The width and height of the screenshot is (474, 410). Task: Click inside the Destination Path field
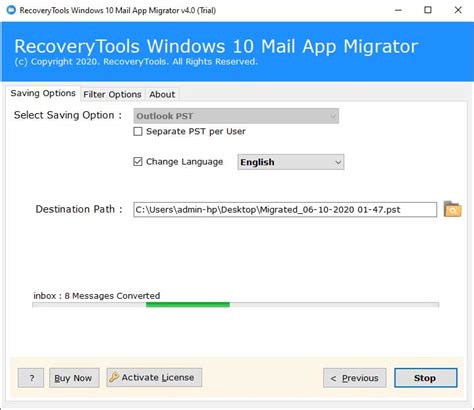(285, 210)
